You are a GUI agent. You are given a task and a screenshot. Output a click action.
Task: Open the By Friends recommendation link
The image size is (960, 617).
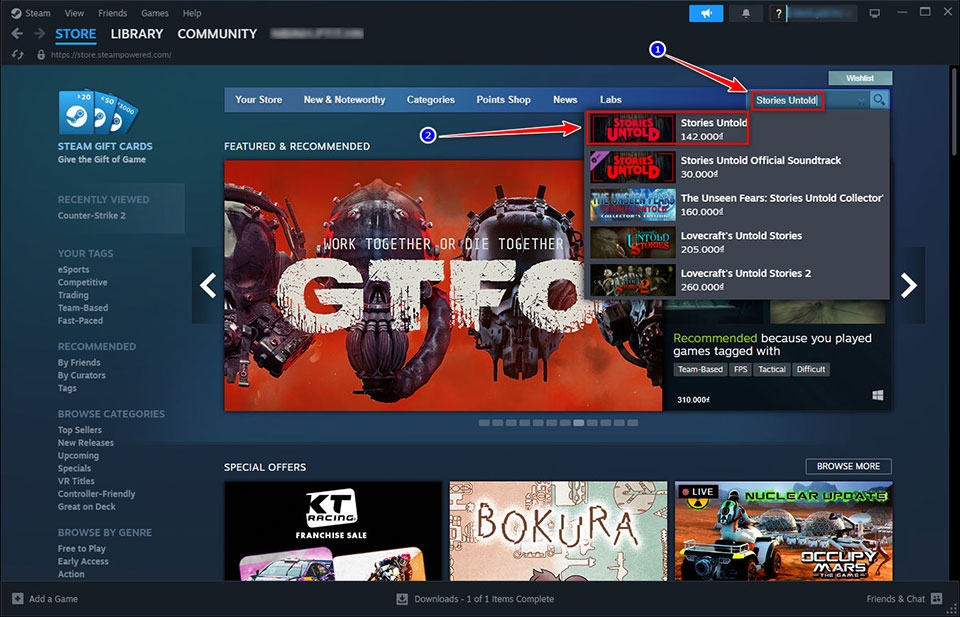click(79, 362)
